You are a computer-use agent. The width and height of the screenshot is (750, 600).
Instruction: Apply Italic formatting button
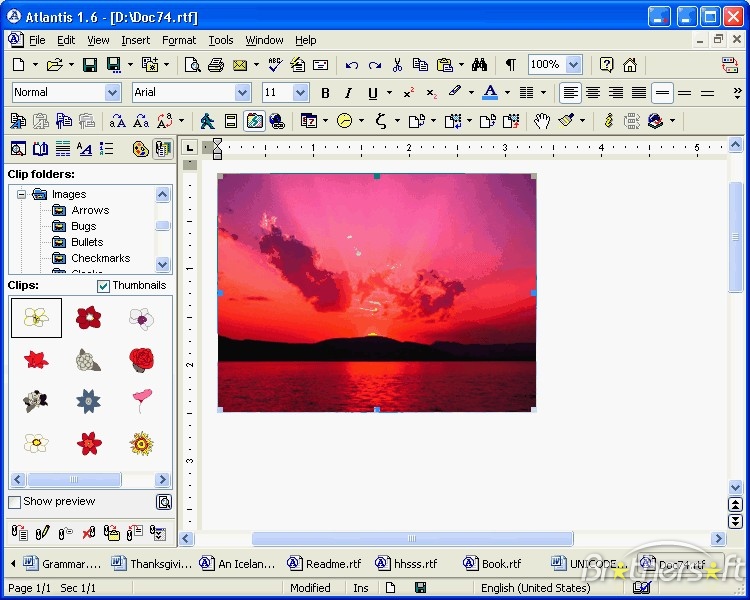348,93
